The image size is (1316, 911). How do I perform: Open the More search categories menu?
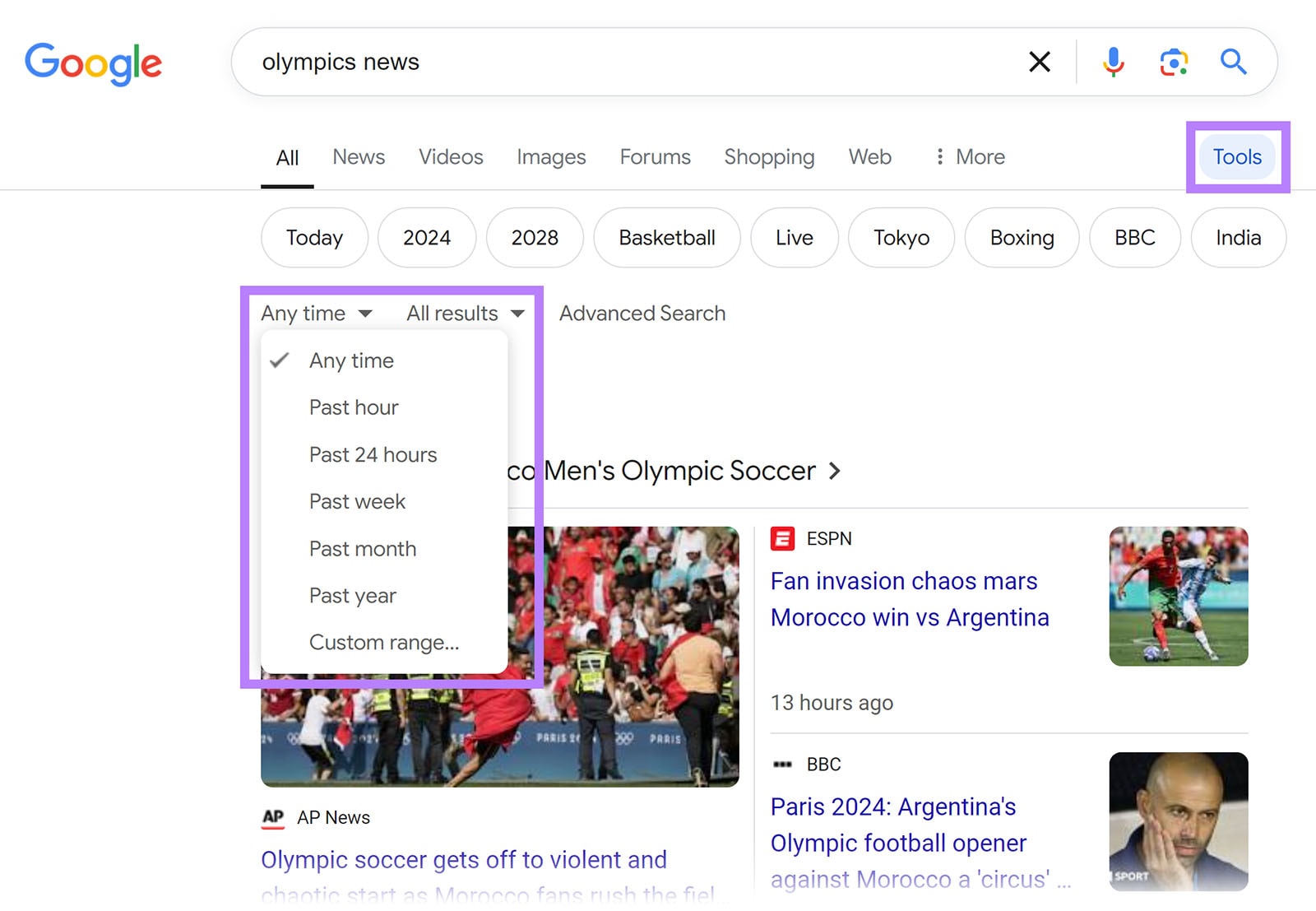pyautogui.click(x=969, y=156)
